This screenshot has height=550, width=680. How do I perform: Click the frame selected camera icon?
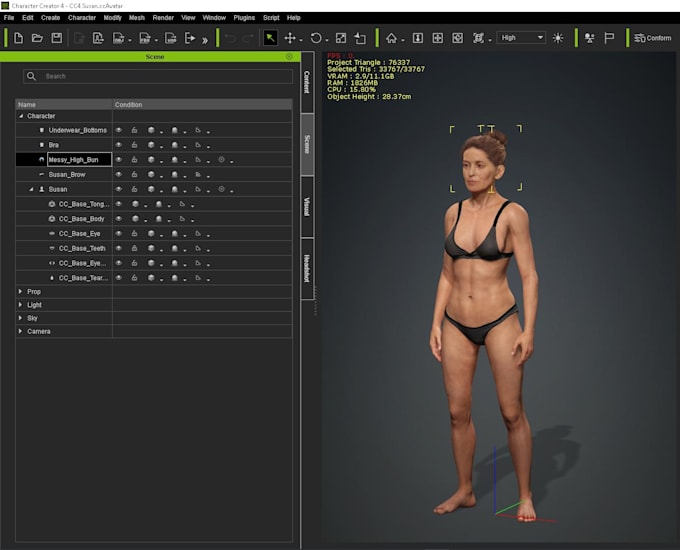pos(478,38)
